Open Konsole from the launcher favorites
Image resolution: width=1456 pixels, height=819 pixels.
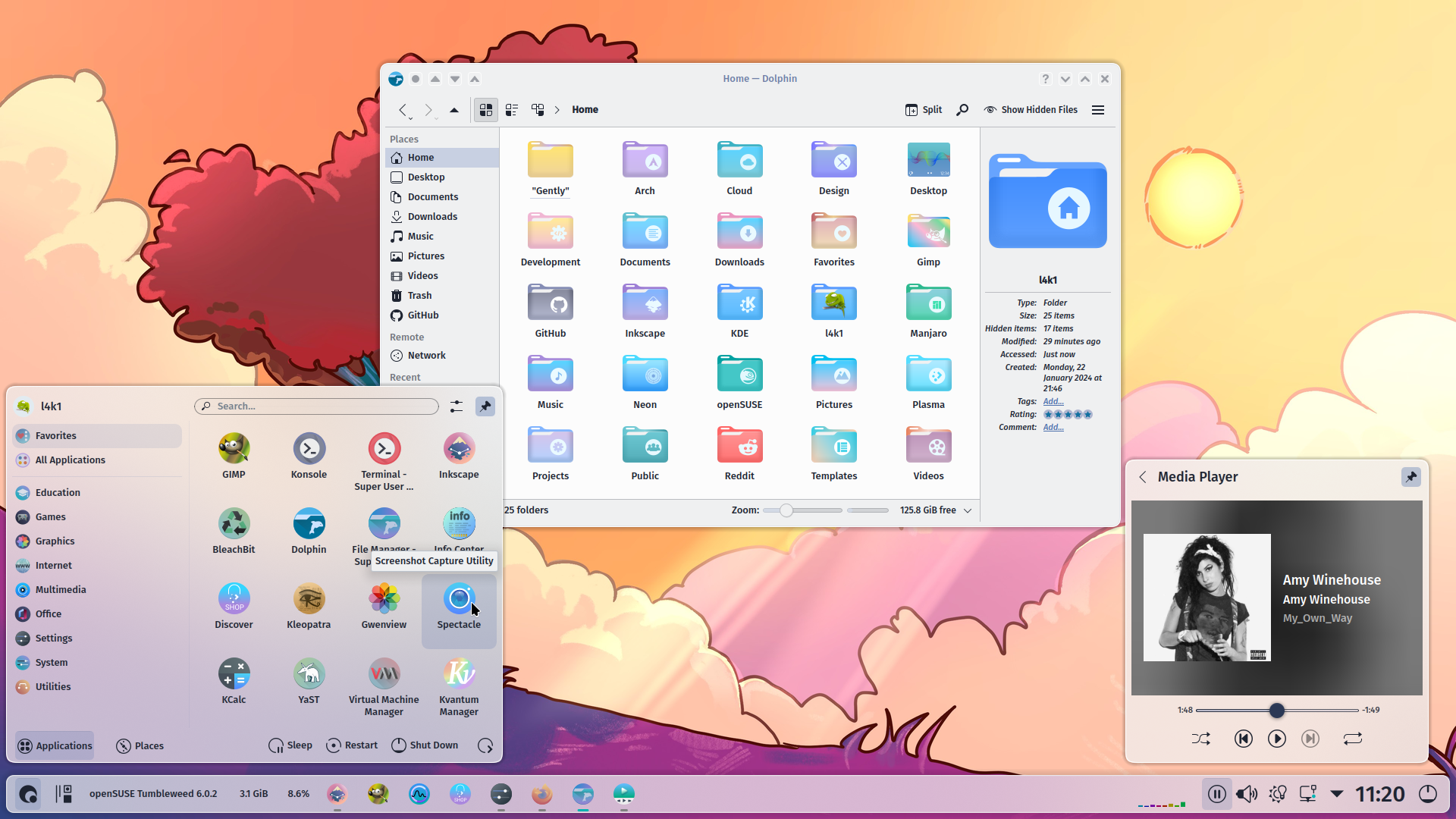(309, 456)
